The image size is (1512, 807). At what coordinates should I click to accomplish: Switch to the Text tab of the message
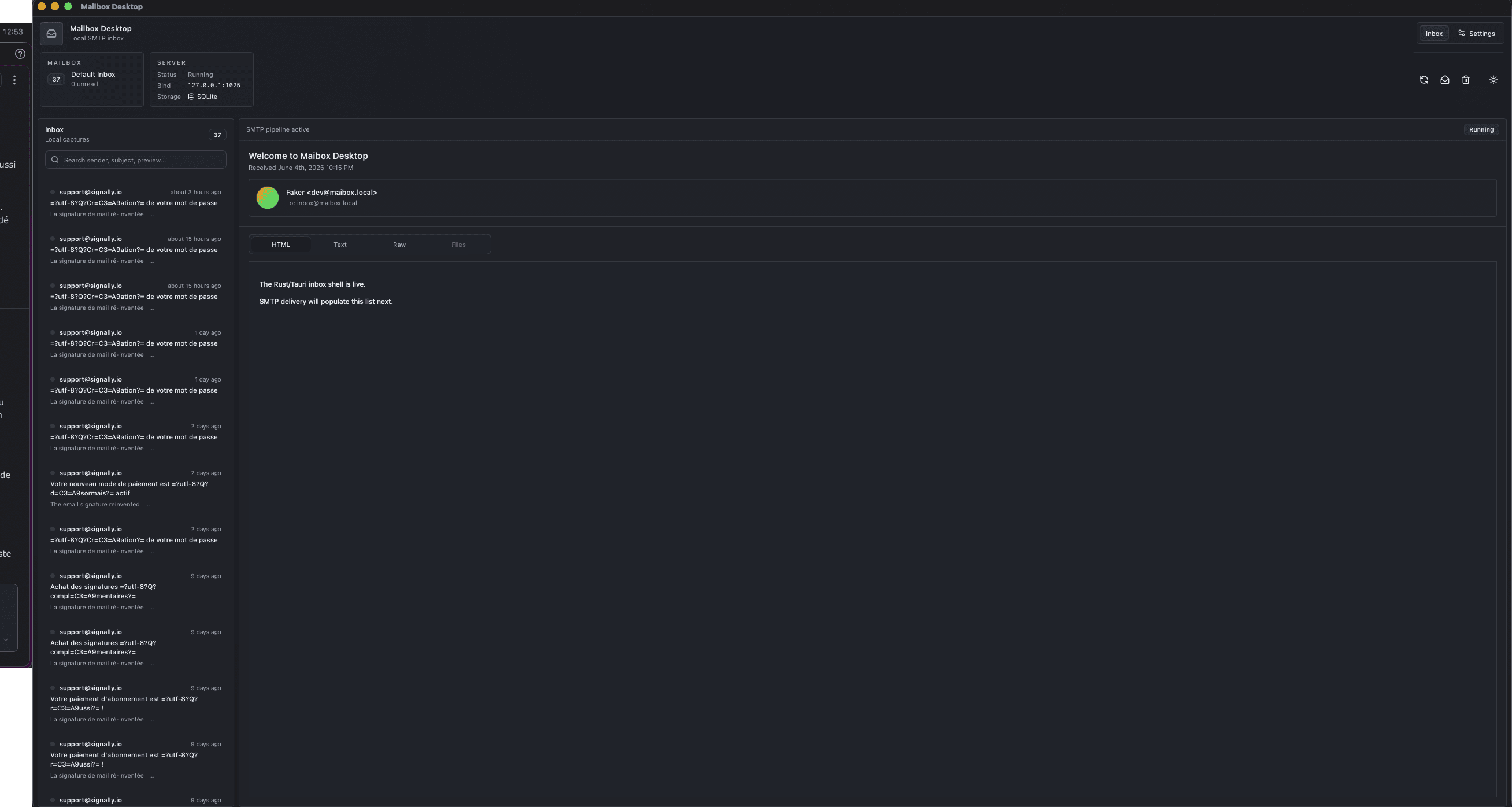340,244
